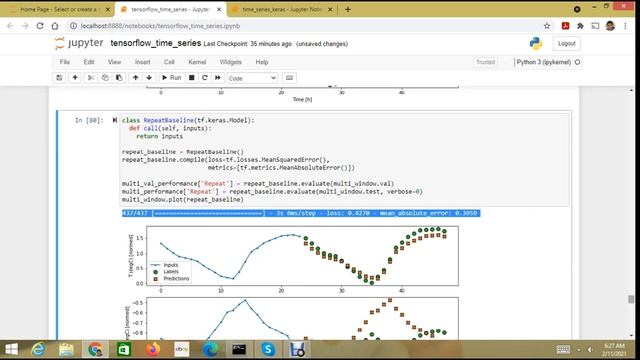Viewport: 640px width, 360px height.
Task: Click the kernel idle circle indicator
Action: point(577,62)
